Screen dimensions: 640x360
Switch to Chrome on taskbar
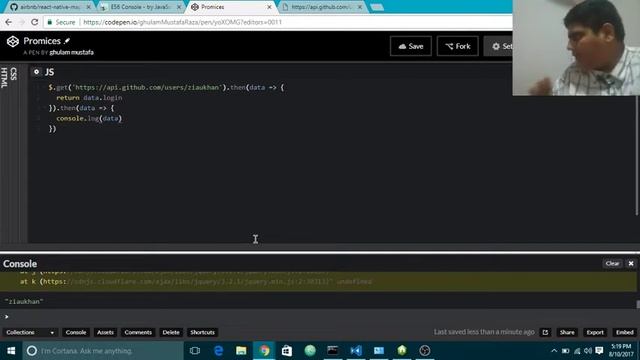point(264,351)
